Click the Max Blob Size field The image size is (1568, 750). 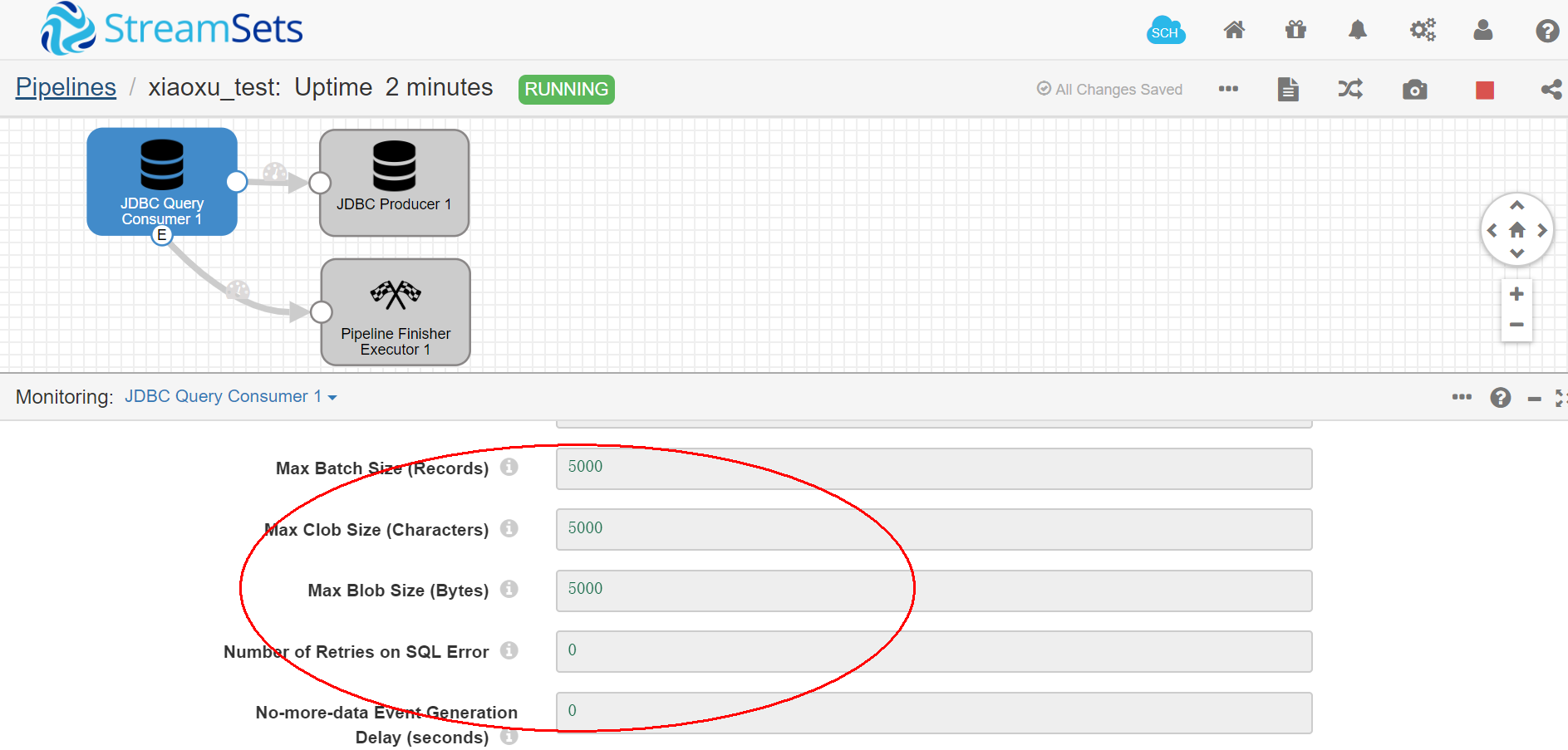[934, 591]
